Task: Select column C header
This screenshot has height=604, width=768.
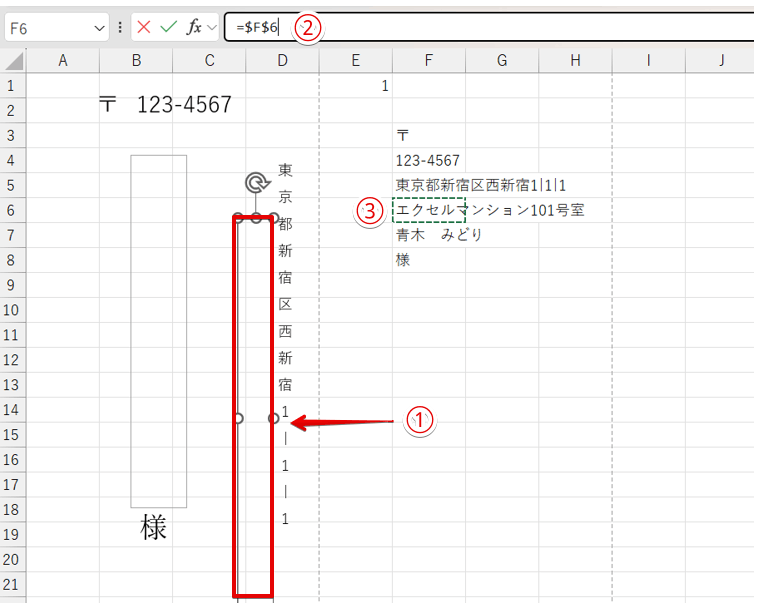Action: (x=209, y=61)
